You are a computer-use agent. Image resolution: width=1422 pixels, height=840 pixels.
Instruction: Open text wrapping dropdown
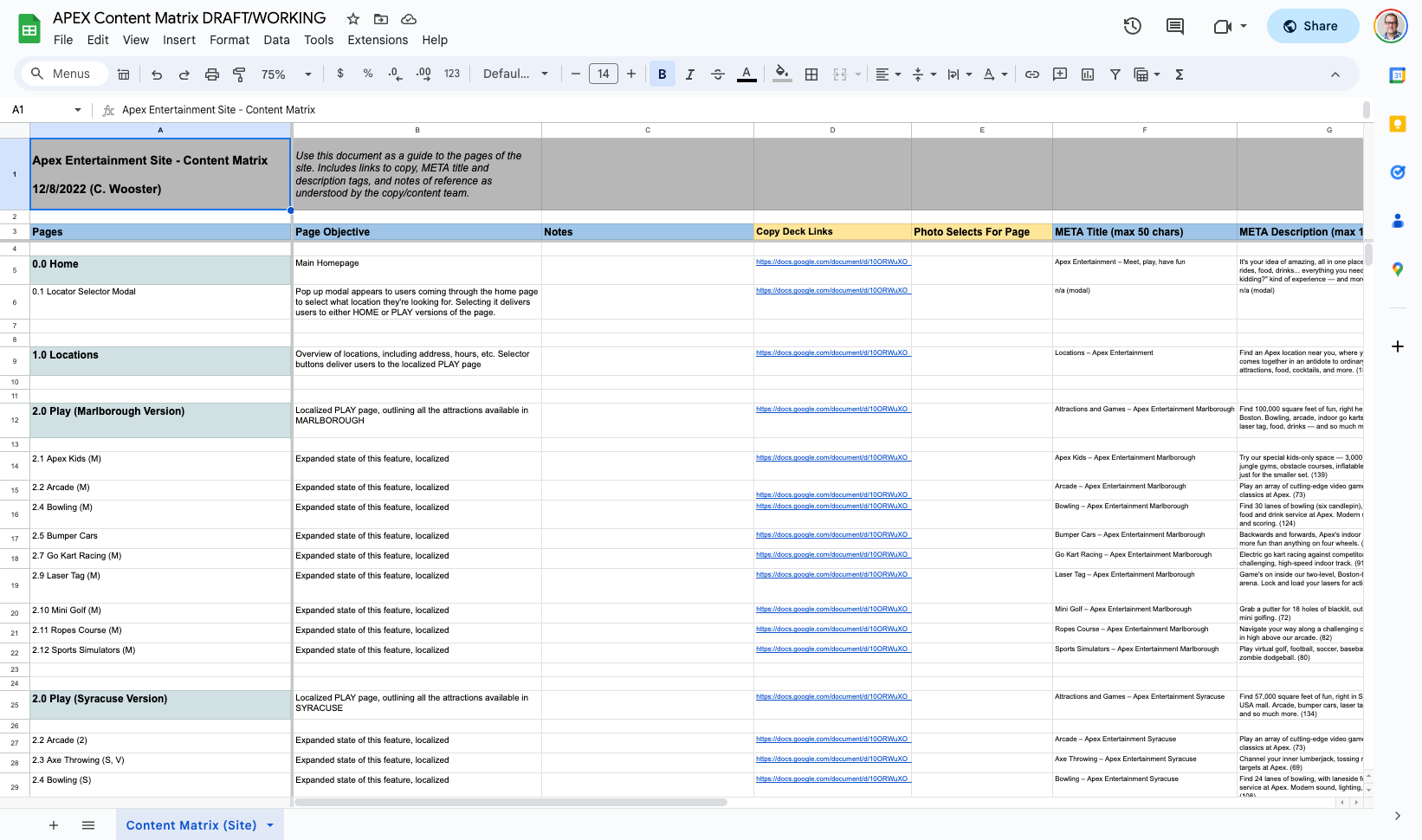tap(960, 74)
